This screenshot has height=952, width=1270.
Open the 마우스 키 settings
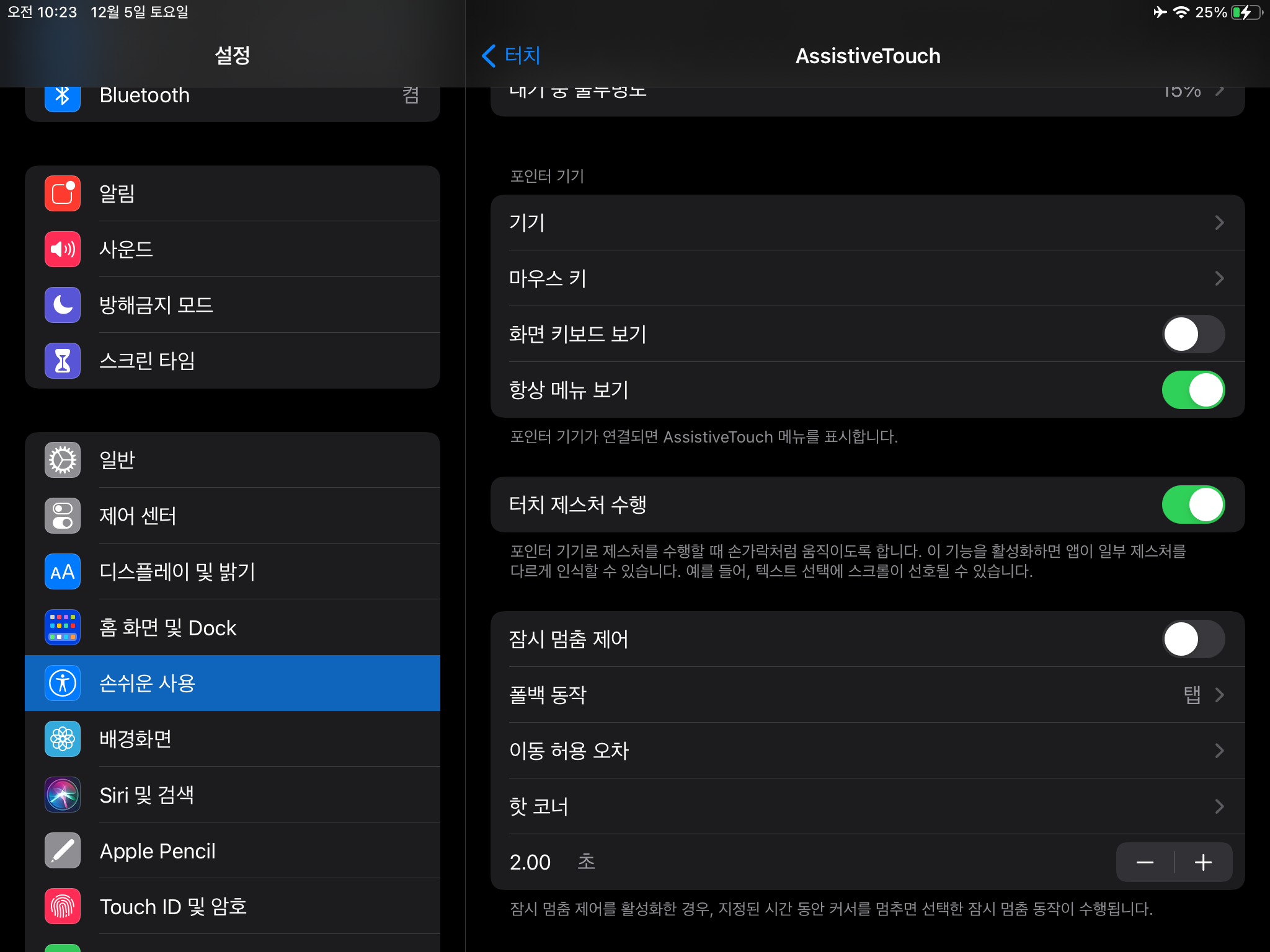867,278
